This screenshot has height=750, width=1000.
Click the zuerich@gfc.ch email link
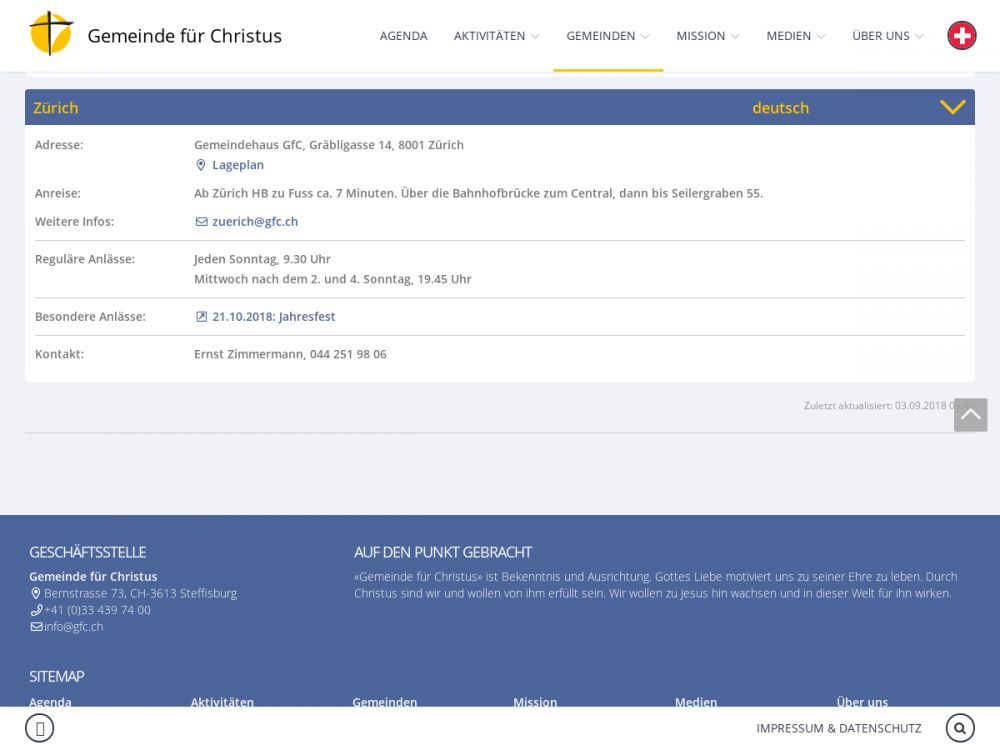point(255,222)
